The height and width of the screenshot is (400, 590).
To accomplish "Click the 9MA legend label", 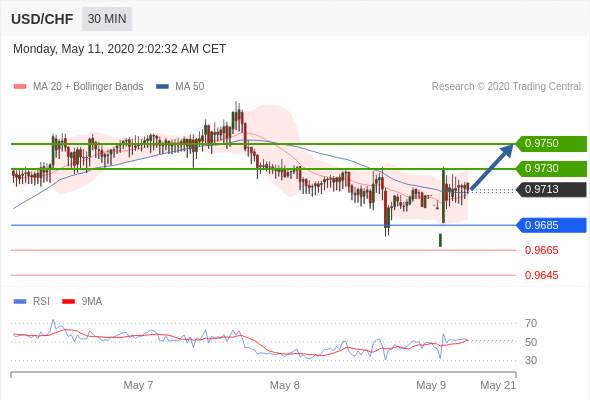I will 92,301.
